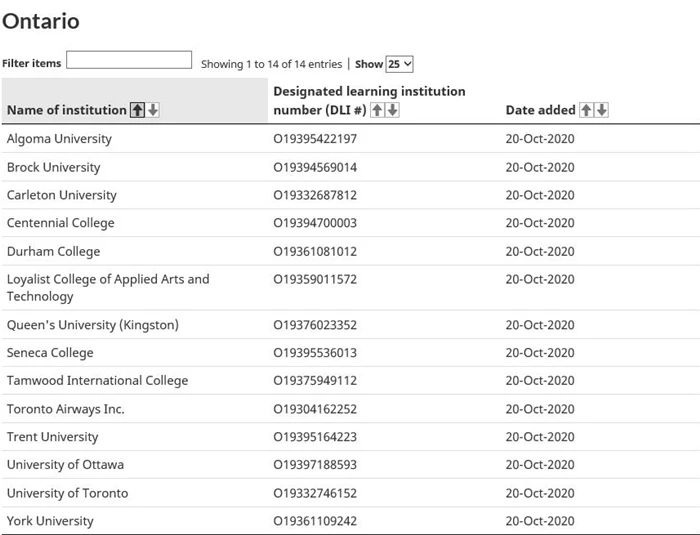Select Algoma University row name
The image size is (700, 535).
click(59, 139)
